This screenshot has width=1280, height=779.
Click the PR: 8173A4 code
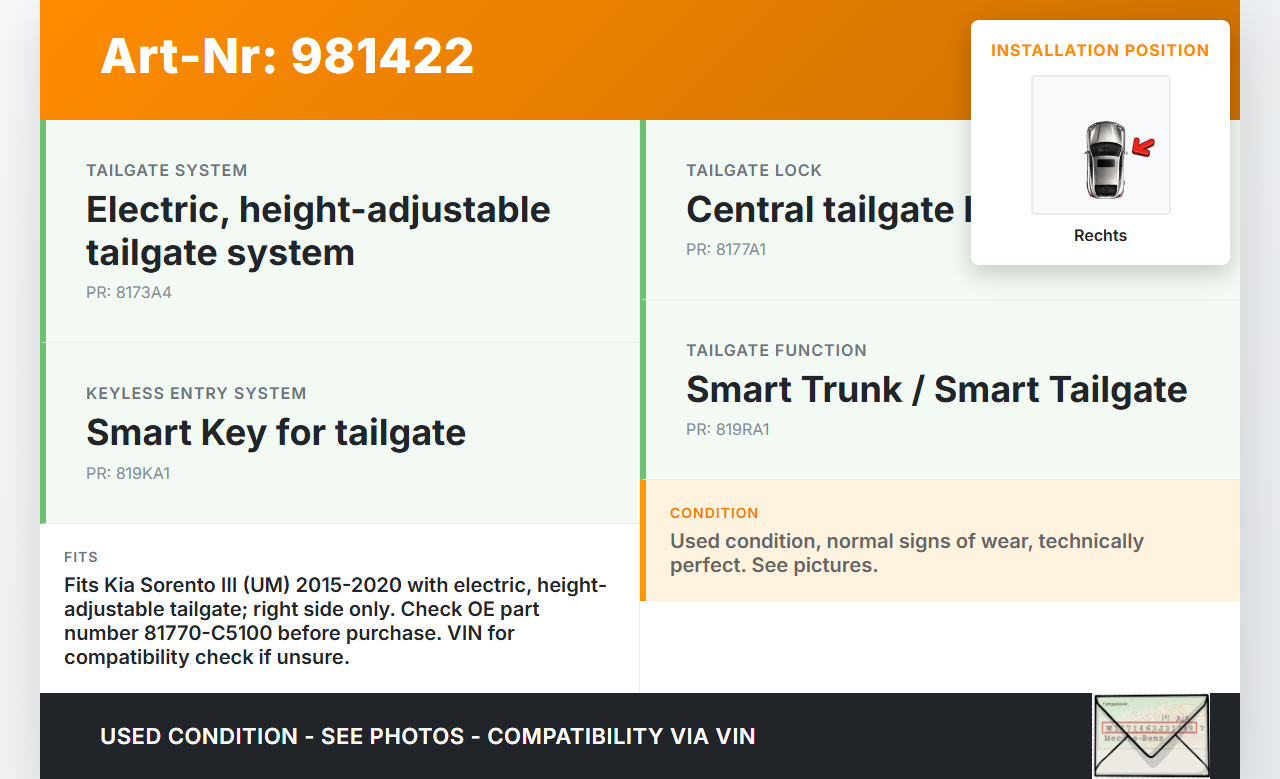click(x=129, y=293)
